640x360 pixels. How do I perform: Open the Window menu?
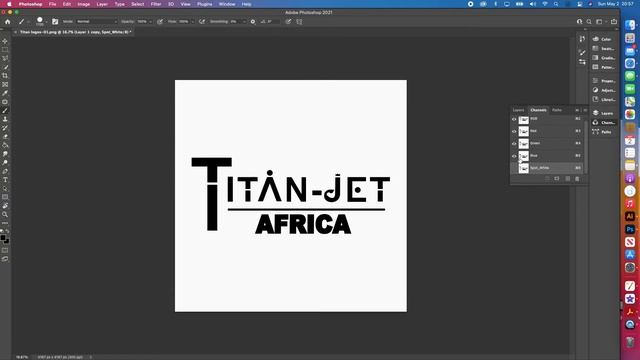(x=227, y=4)
